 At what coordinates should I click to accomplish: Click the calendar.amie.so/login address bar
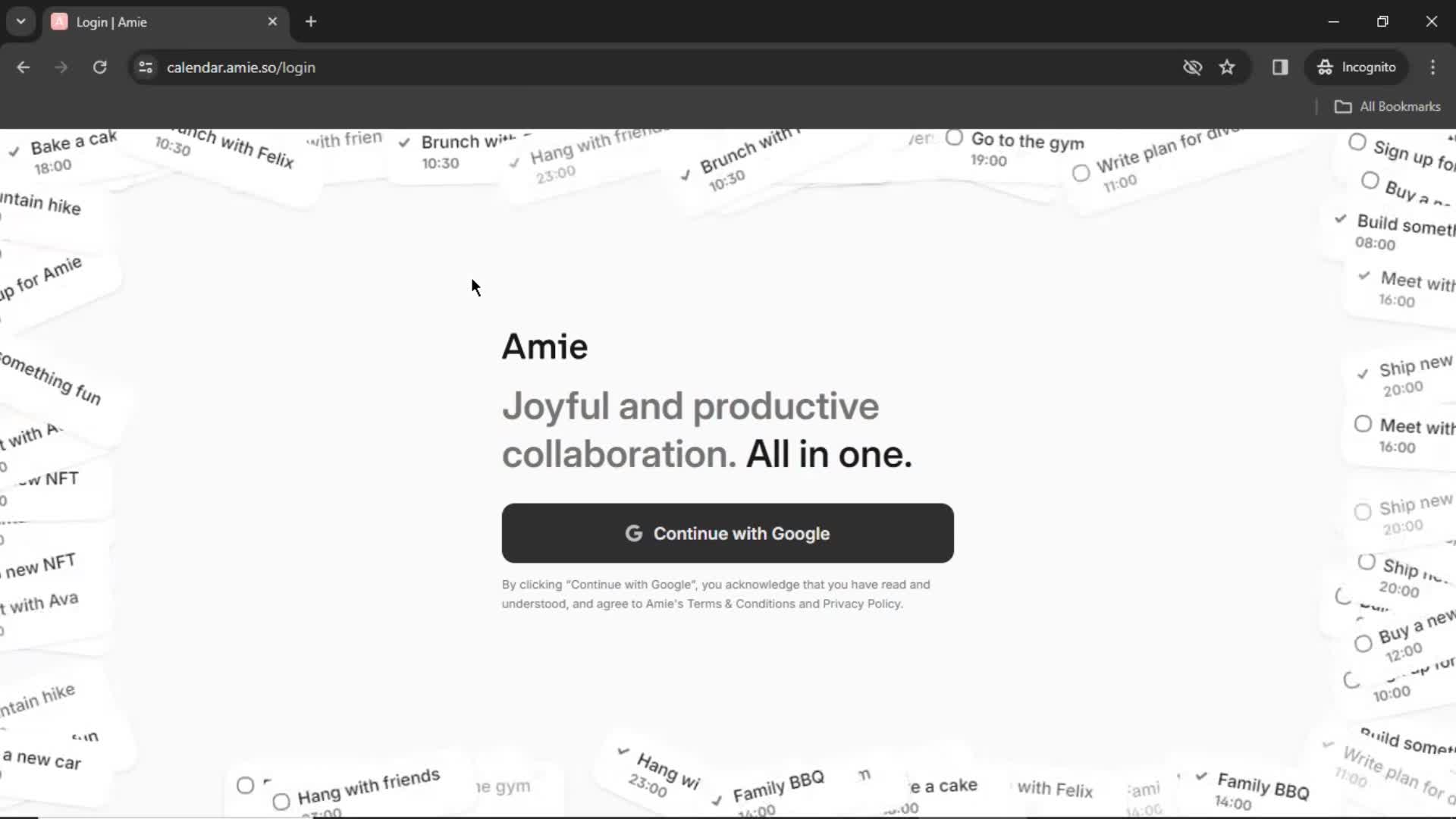point(241,67)
